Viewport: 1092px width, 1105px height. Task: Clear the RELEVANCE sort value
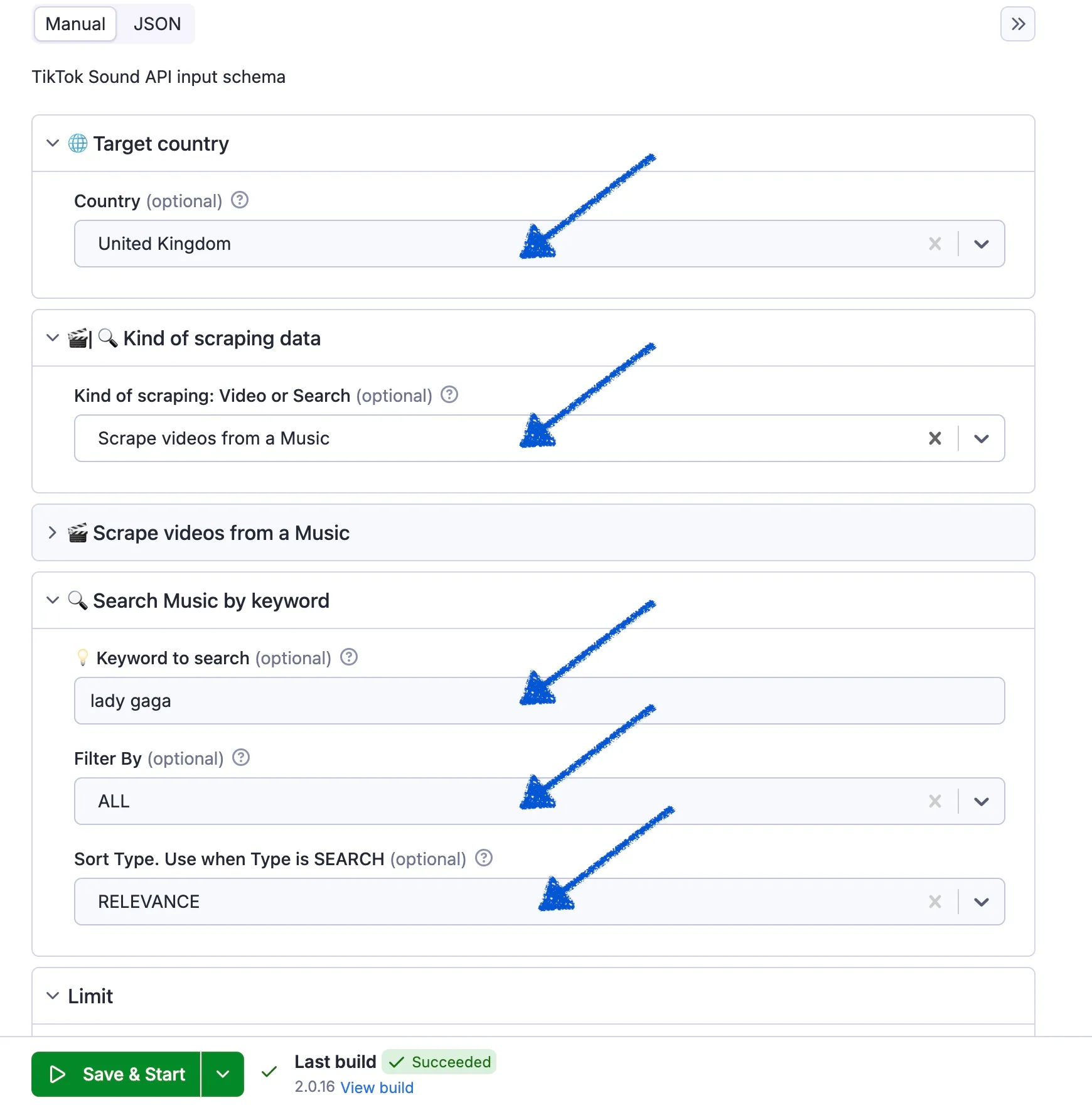935,902
